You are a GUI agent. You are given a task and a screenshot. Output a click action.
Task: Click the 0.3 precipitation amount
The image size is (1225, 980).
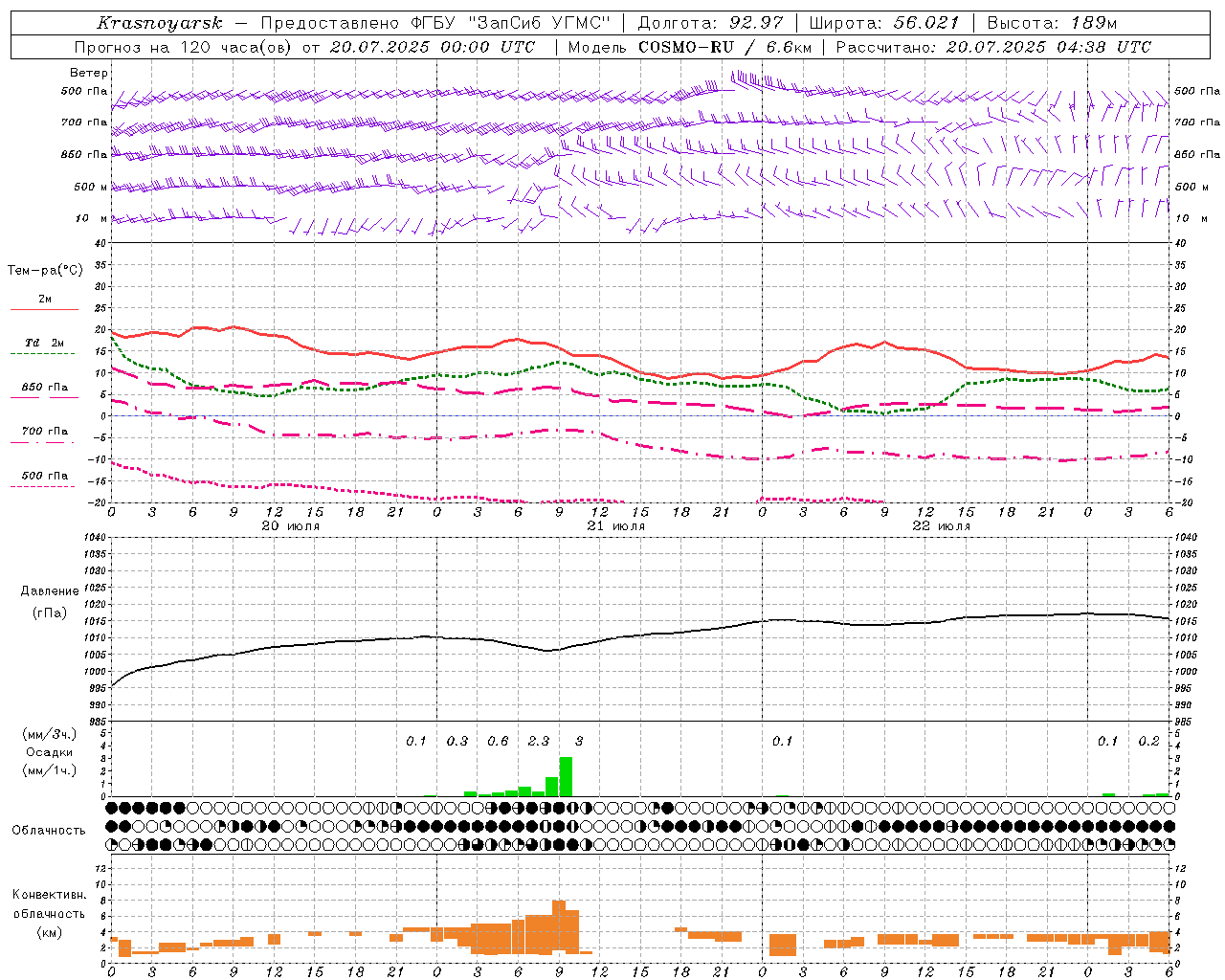pyautogui.click(x=457, y=741)
